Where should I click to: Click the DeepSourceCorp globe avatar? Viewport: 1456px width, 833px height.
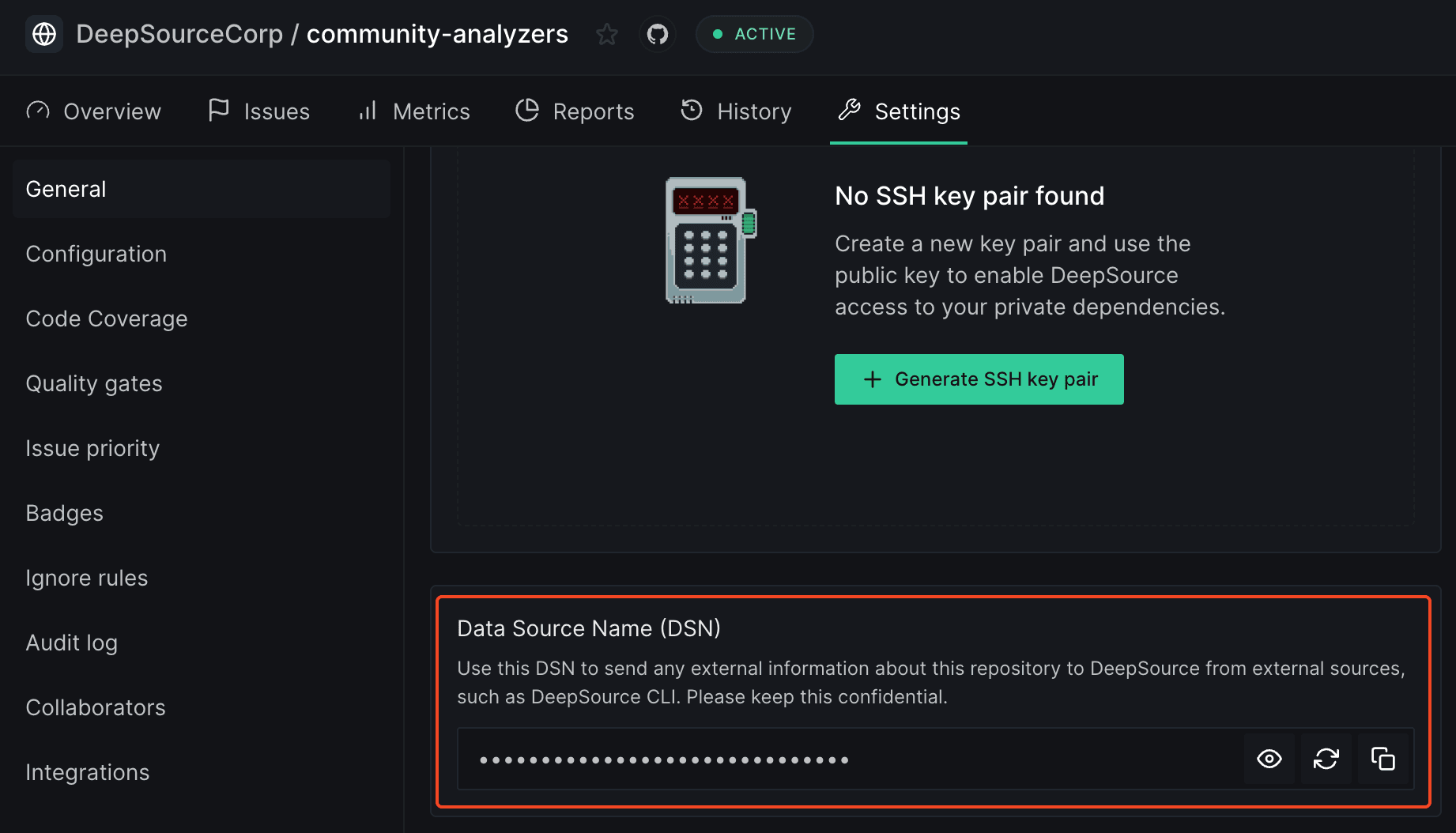tap(43, 34)
